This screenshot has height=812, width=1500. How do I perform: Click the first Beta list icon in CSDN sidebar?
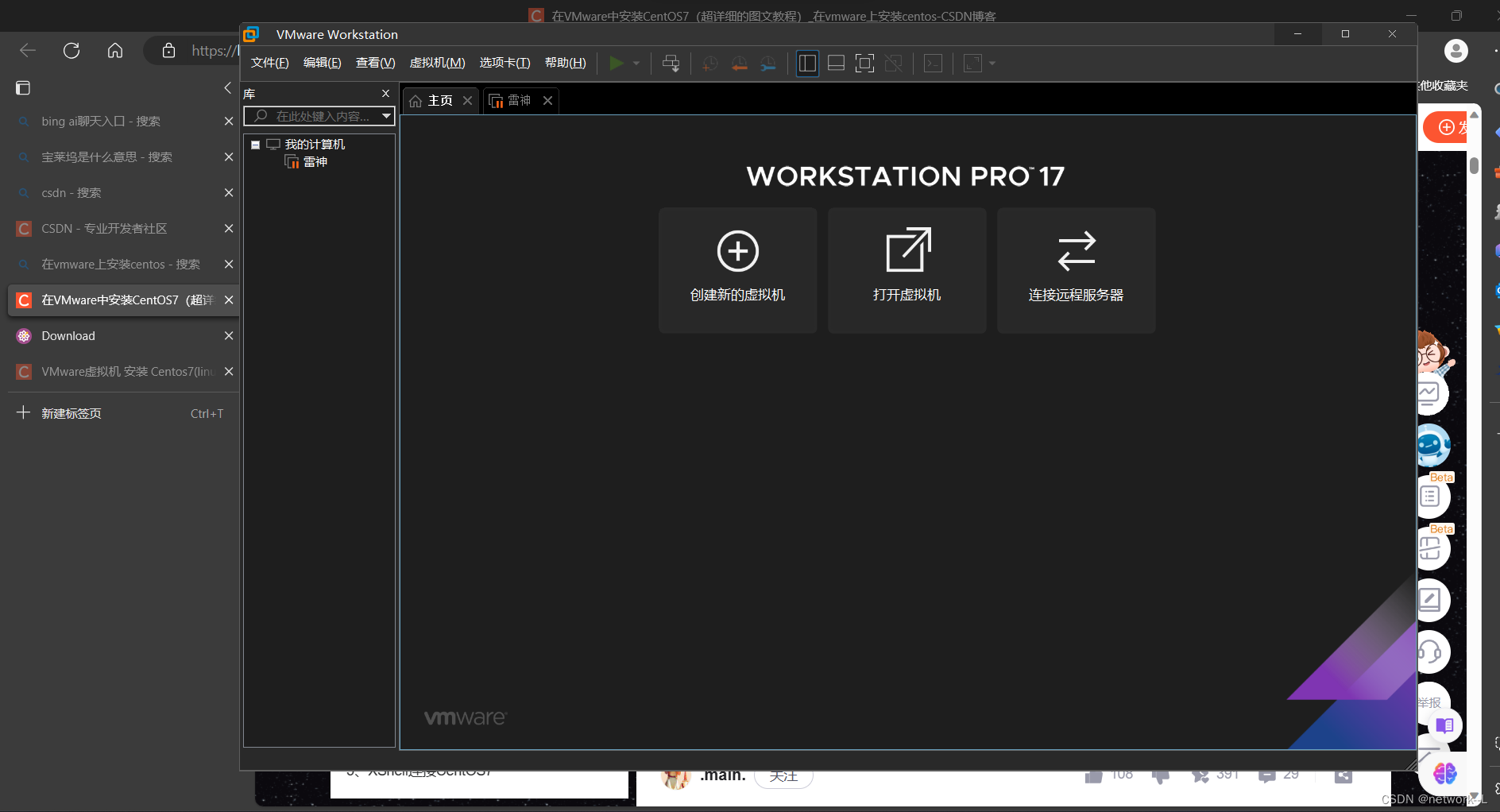[x=1432, y=497]
